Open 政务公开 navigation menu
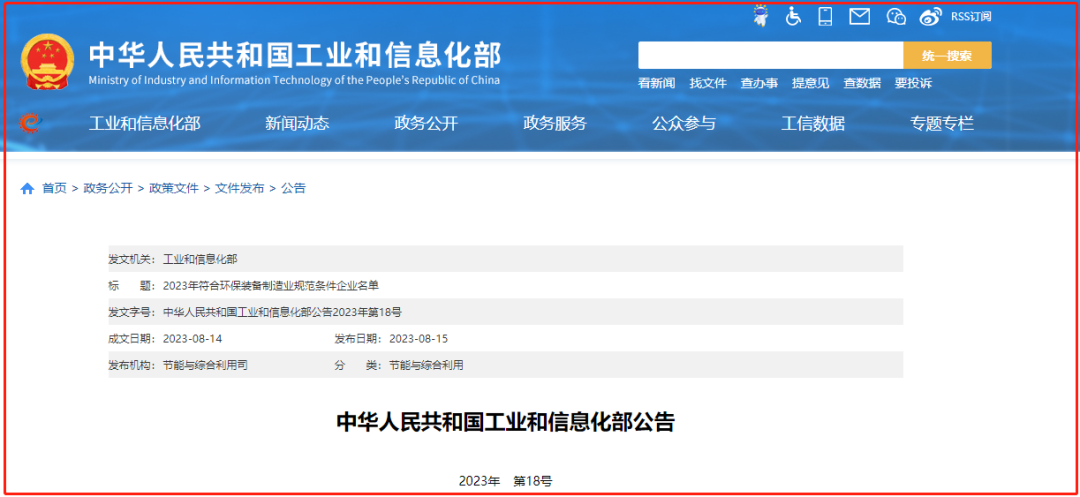The width and height of the screenshot is (1080, 497). point(426,124)
